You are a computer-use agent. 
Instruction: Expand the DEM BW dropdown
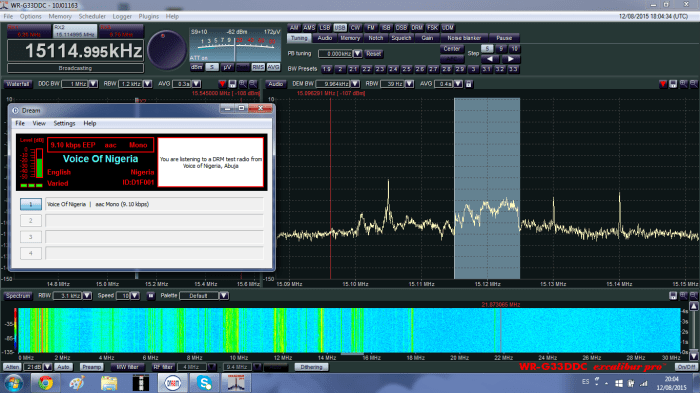pyautogui.click(x=355, y=84)
